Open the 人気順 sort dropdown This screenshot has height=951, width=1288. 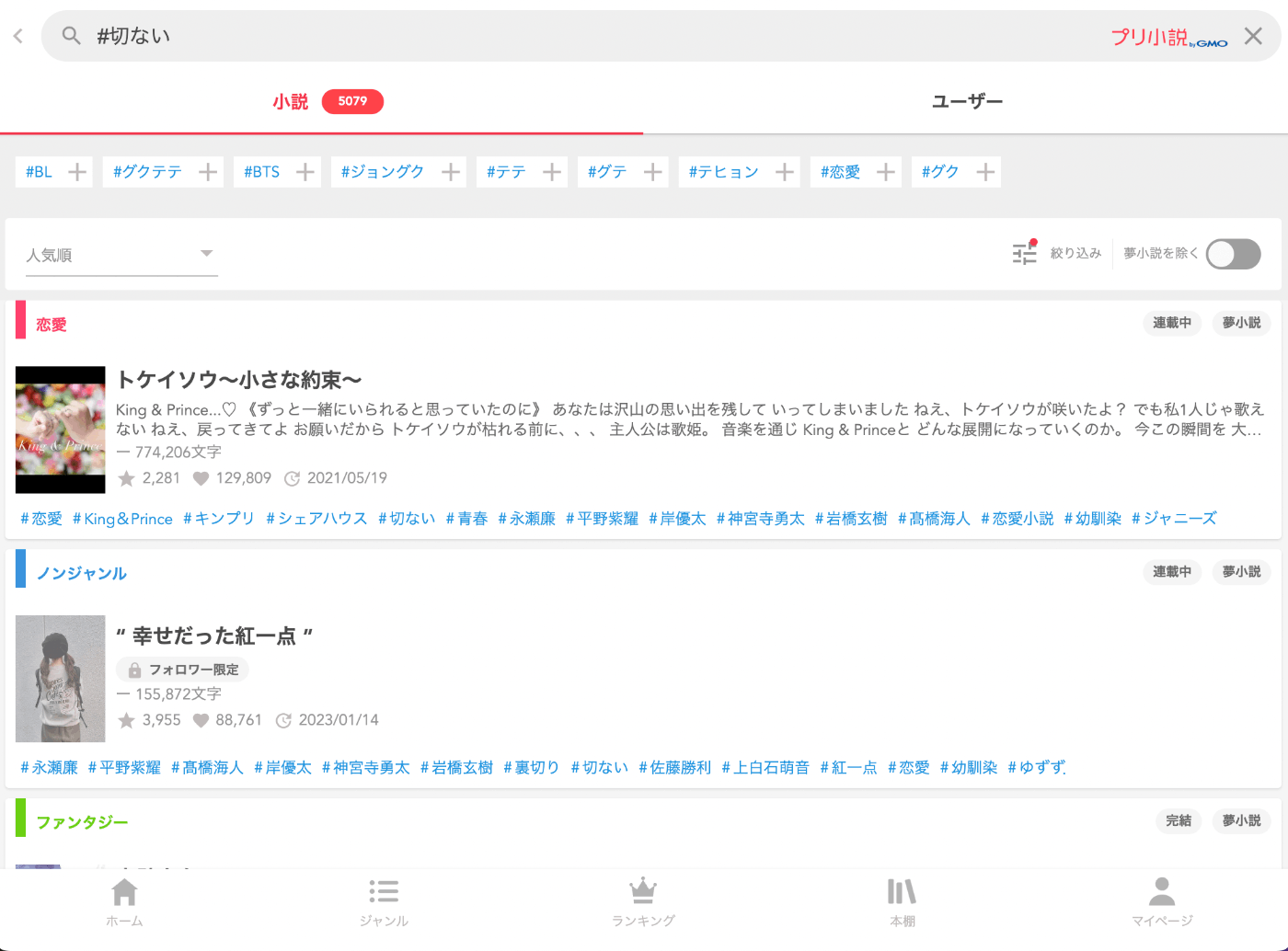click(x=121, y=255)
